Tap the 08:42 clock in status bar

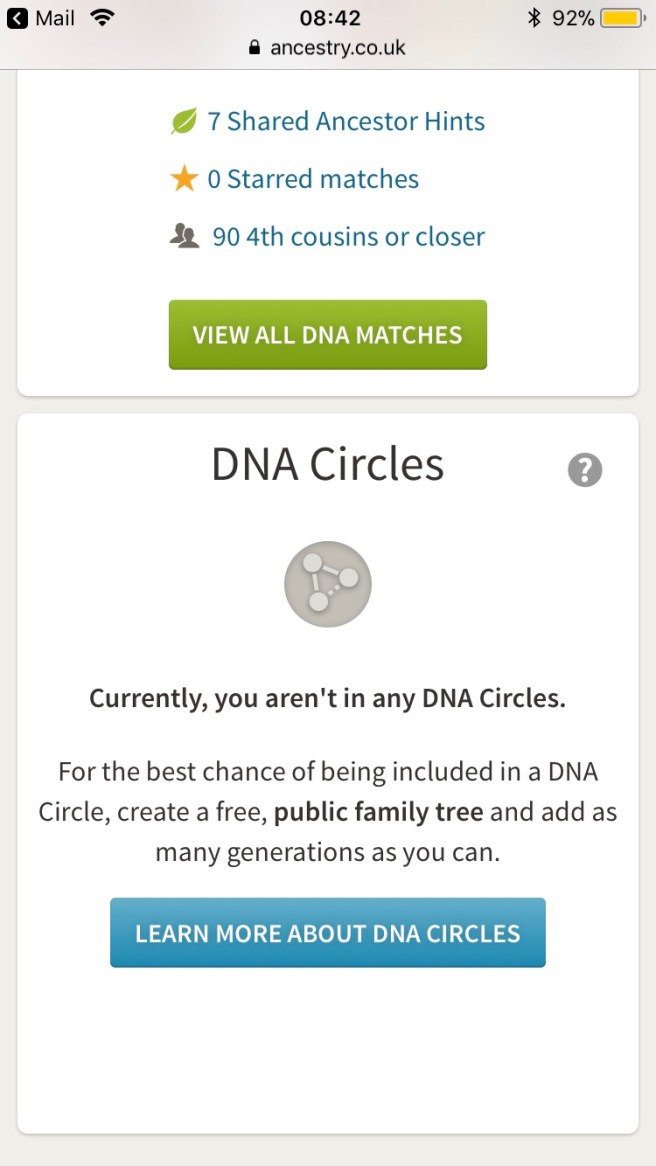[330, 18]
